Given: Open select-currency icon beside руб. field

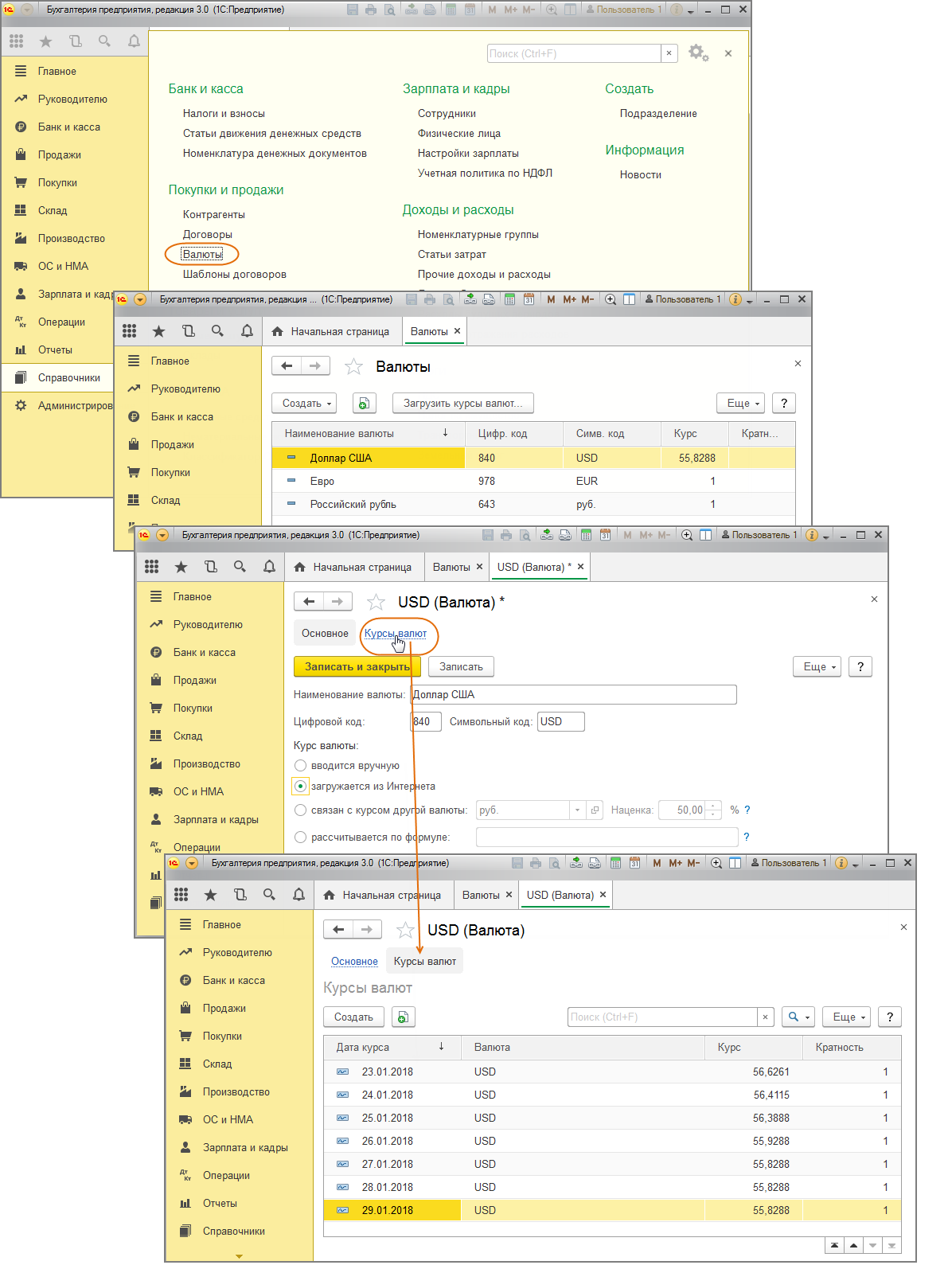Looking at the screenshot, I should [x=595, y=810].
